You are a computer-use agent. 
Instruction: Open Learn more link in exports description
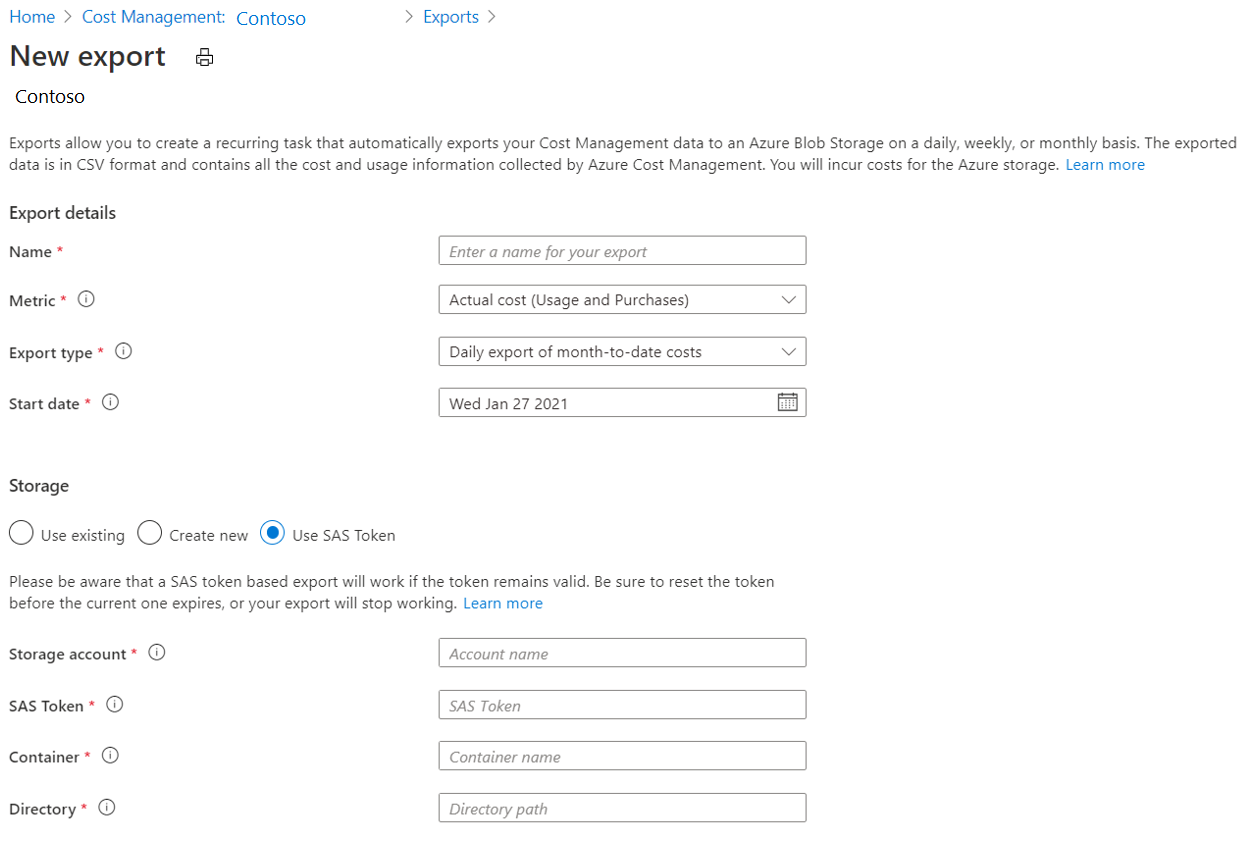click(x=1105, y=165)
